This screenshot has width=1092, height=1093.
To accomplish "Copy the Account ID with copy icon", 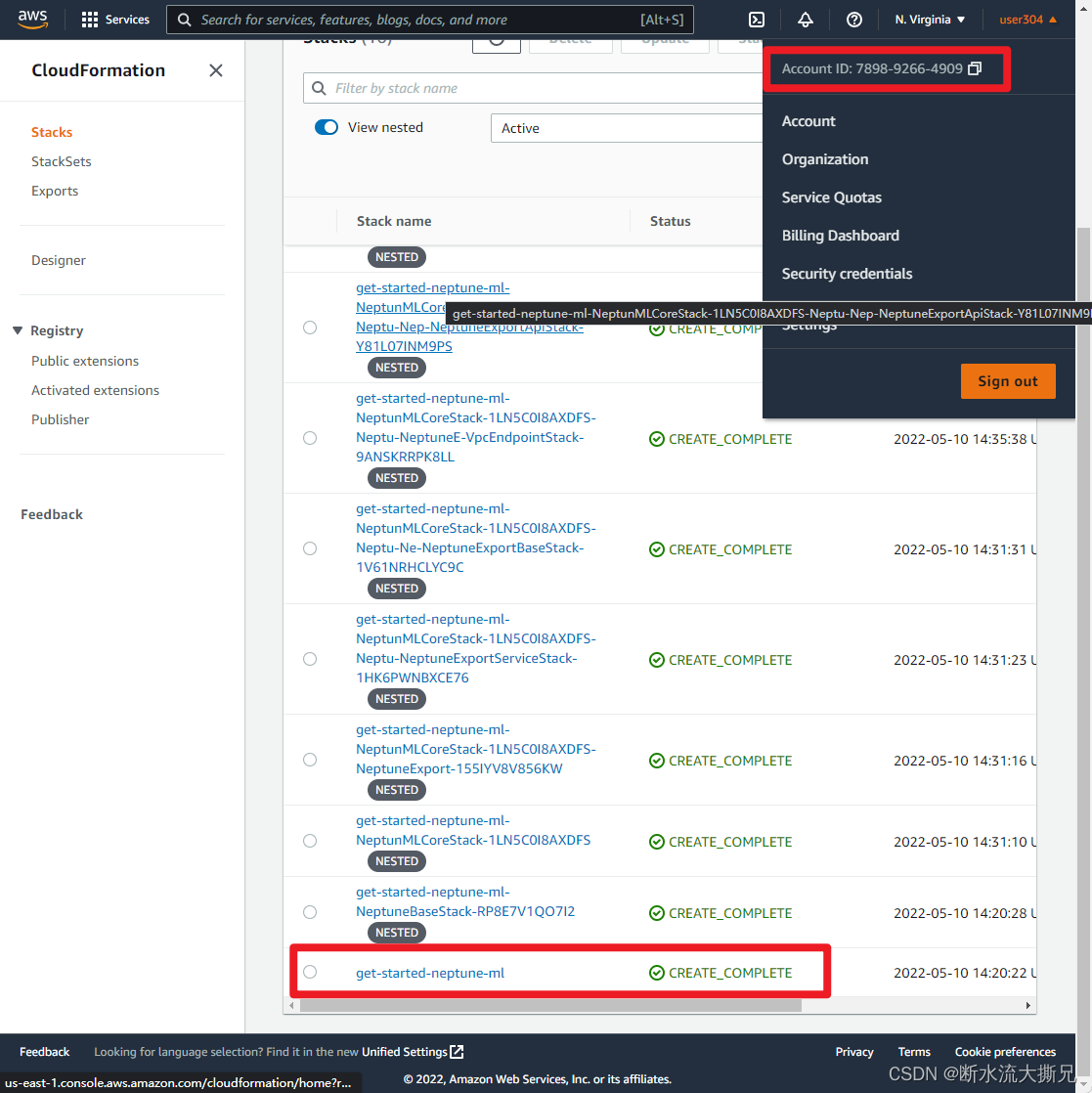I will click(975, 68).
